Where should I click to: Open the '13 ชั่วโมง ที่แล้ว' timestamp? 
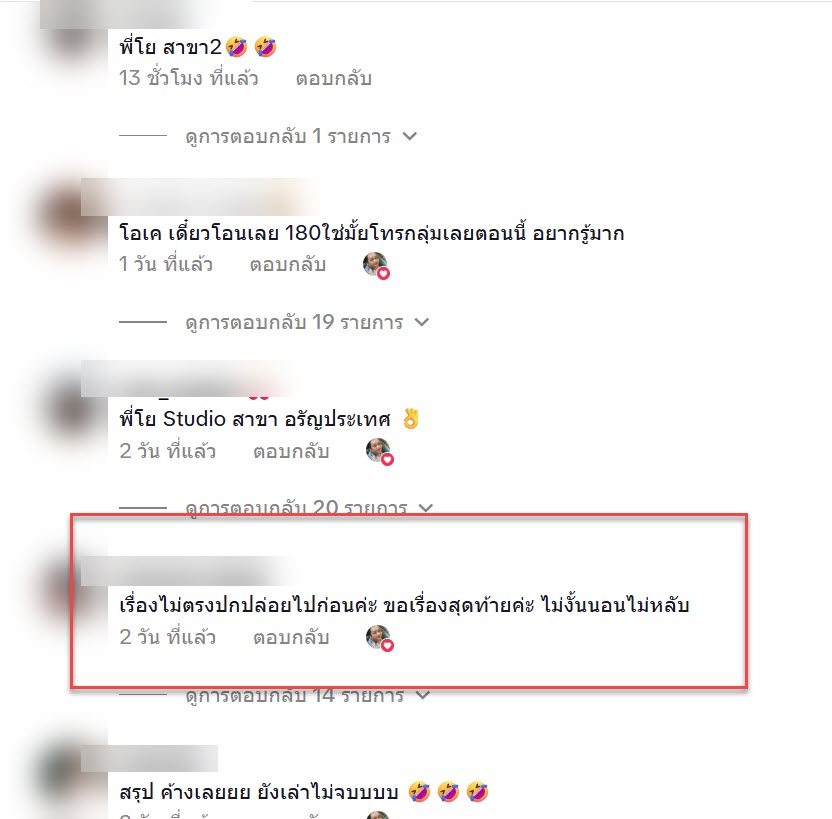pos(188,79)
